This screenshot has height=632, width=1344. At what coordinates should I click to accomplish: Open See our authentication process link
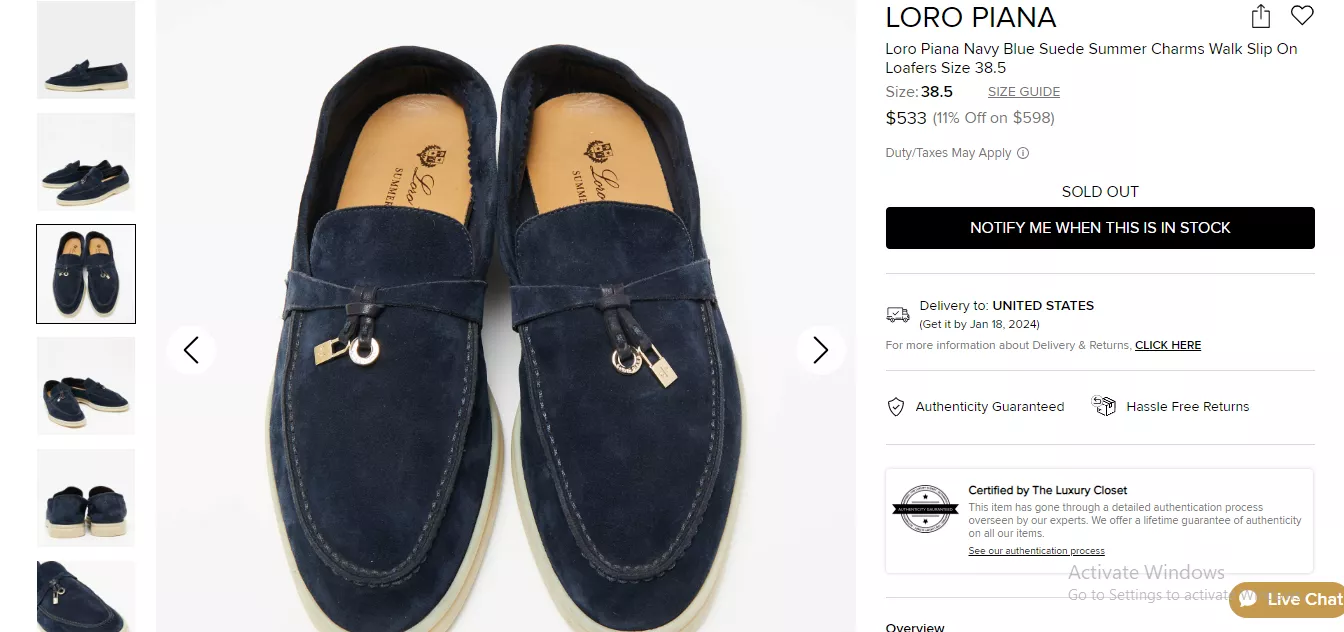point(1036,551)
